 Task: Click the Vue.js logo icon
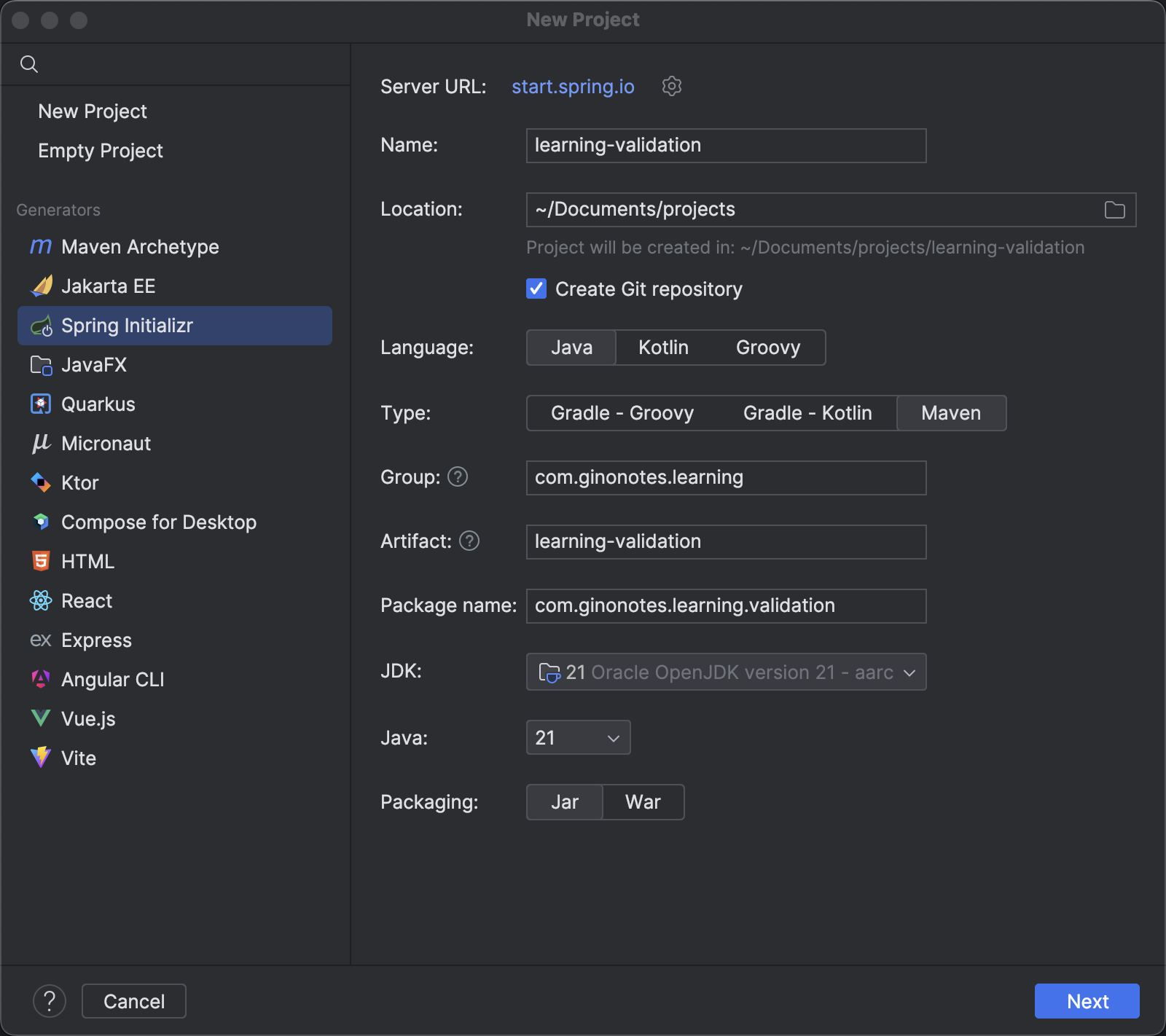click(41, 719)
